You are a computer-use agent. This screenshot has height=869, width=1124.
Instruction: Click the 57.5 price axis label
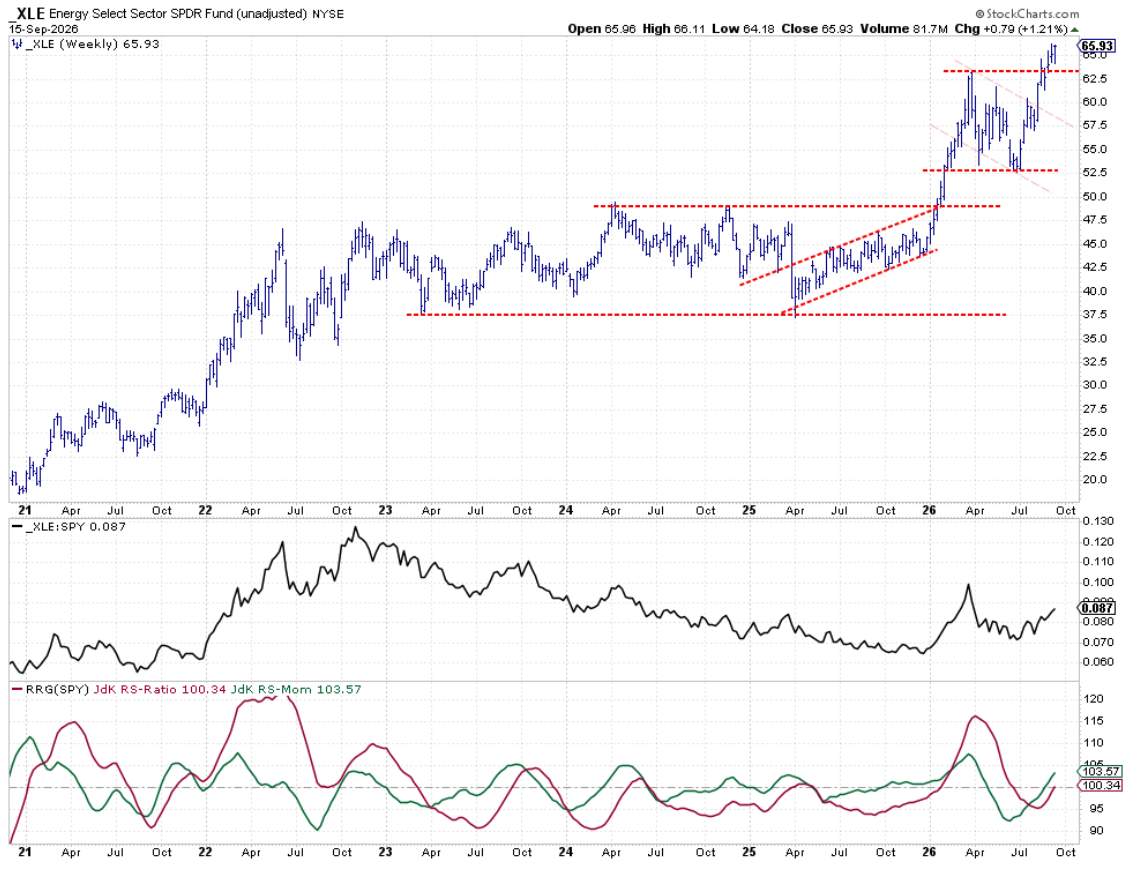[x=1095, y=125]
